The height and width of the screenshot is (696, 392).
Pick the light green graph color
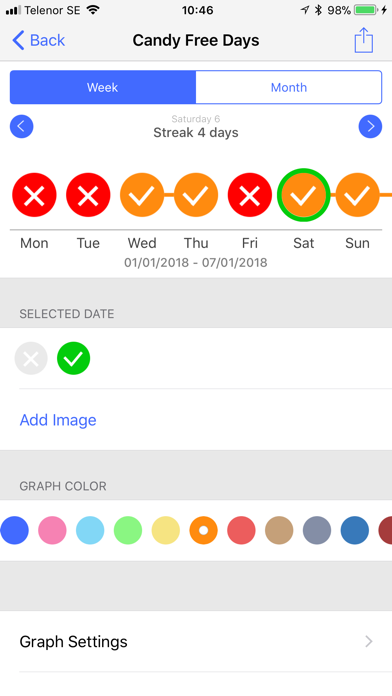point(128,530)
